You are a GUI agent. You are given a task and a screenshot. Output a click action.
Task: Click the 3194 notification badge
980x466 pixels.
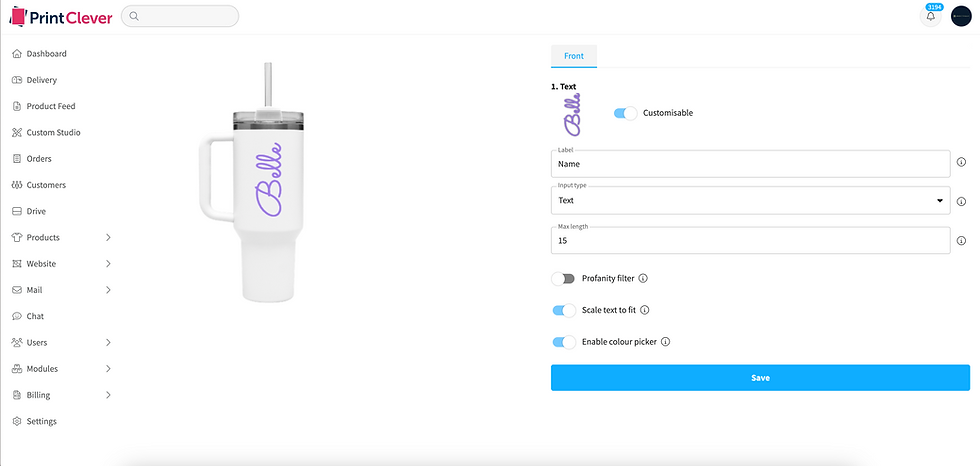click(x=934, y=7)
